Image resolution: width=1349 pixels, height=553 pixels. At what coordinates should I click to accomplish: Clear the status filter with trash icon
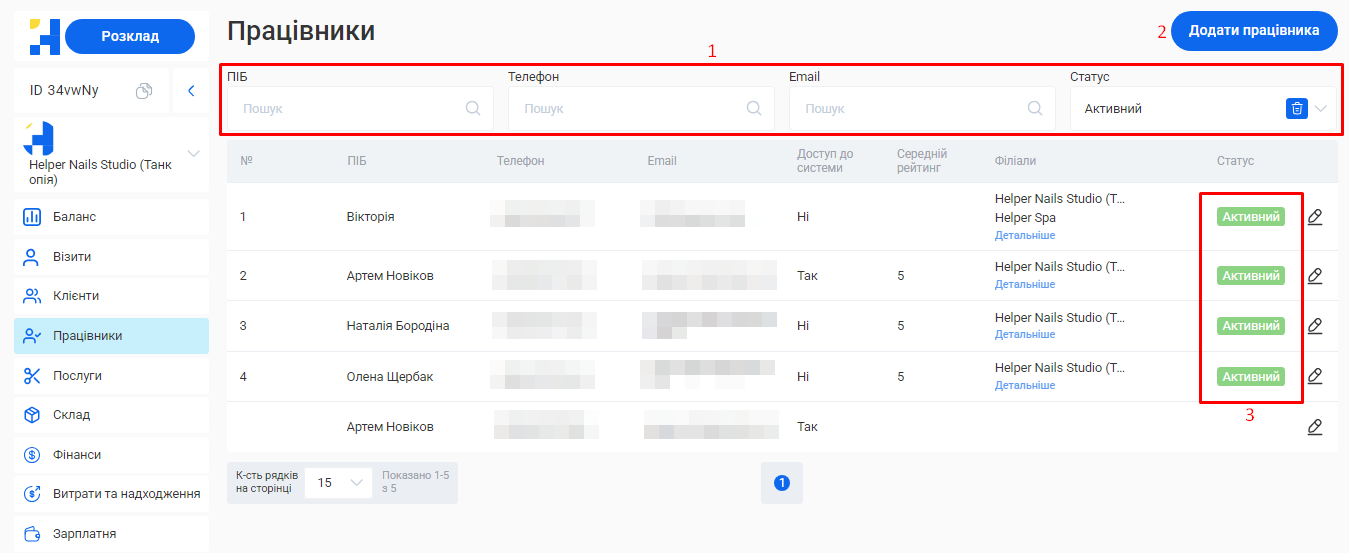pyautogui.click(x=1296, y=109)
